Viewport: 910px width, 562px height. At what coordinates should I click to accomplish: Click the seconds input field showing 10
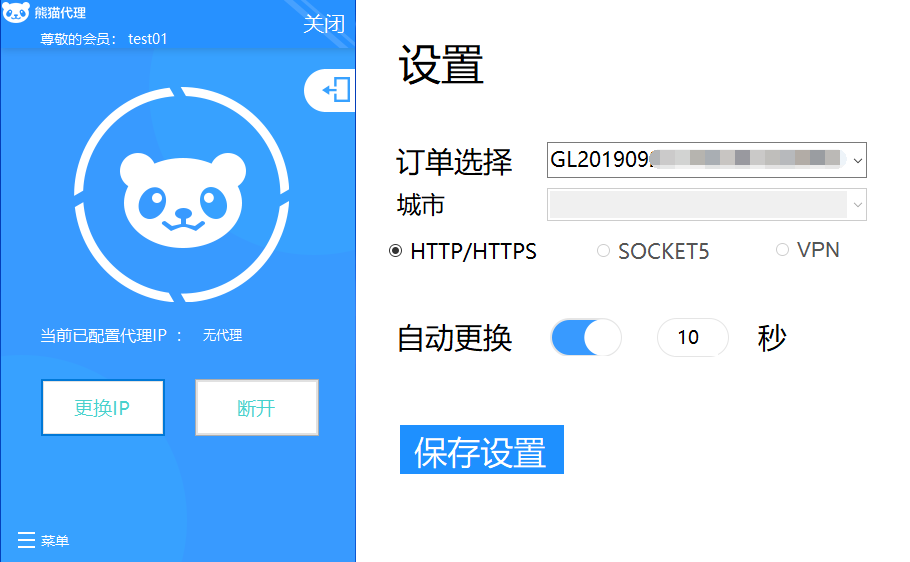(x=692, y=337)
